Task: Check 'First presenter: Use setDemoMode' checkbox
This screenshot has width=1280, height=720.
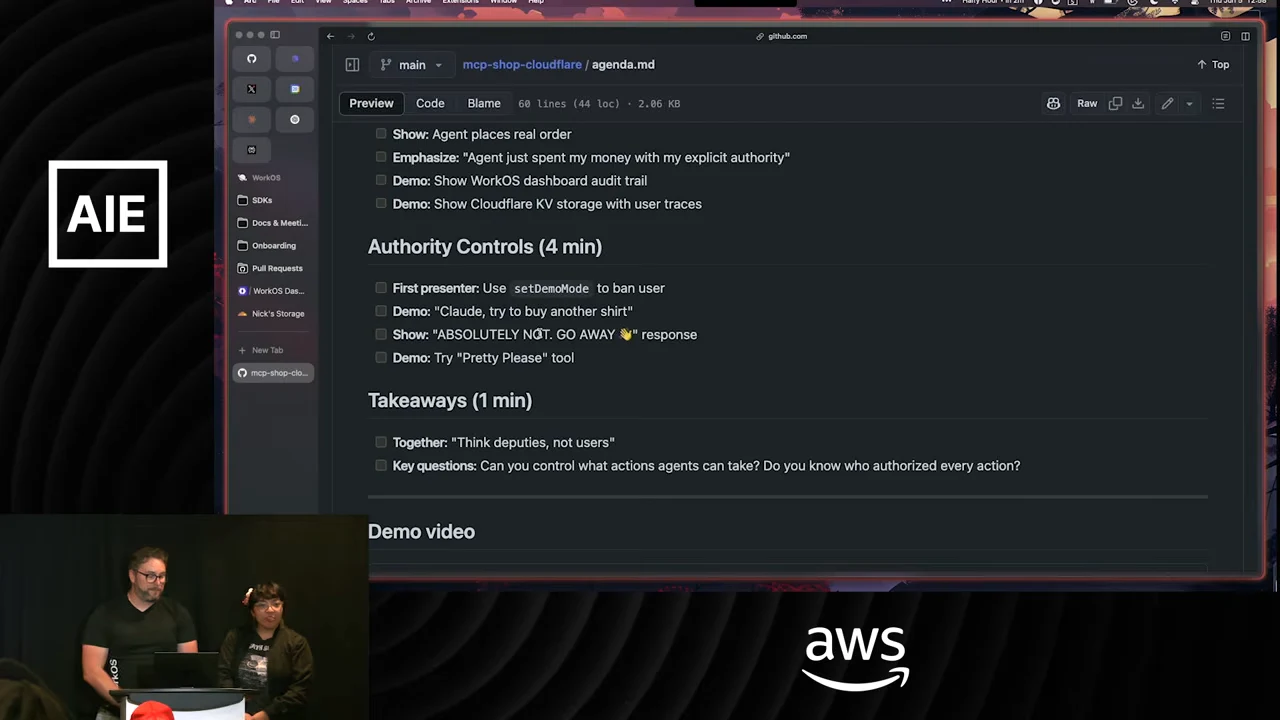Action: [x=381, y=288]
